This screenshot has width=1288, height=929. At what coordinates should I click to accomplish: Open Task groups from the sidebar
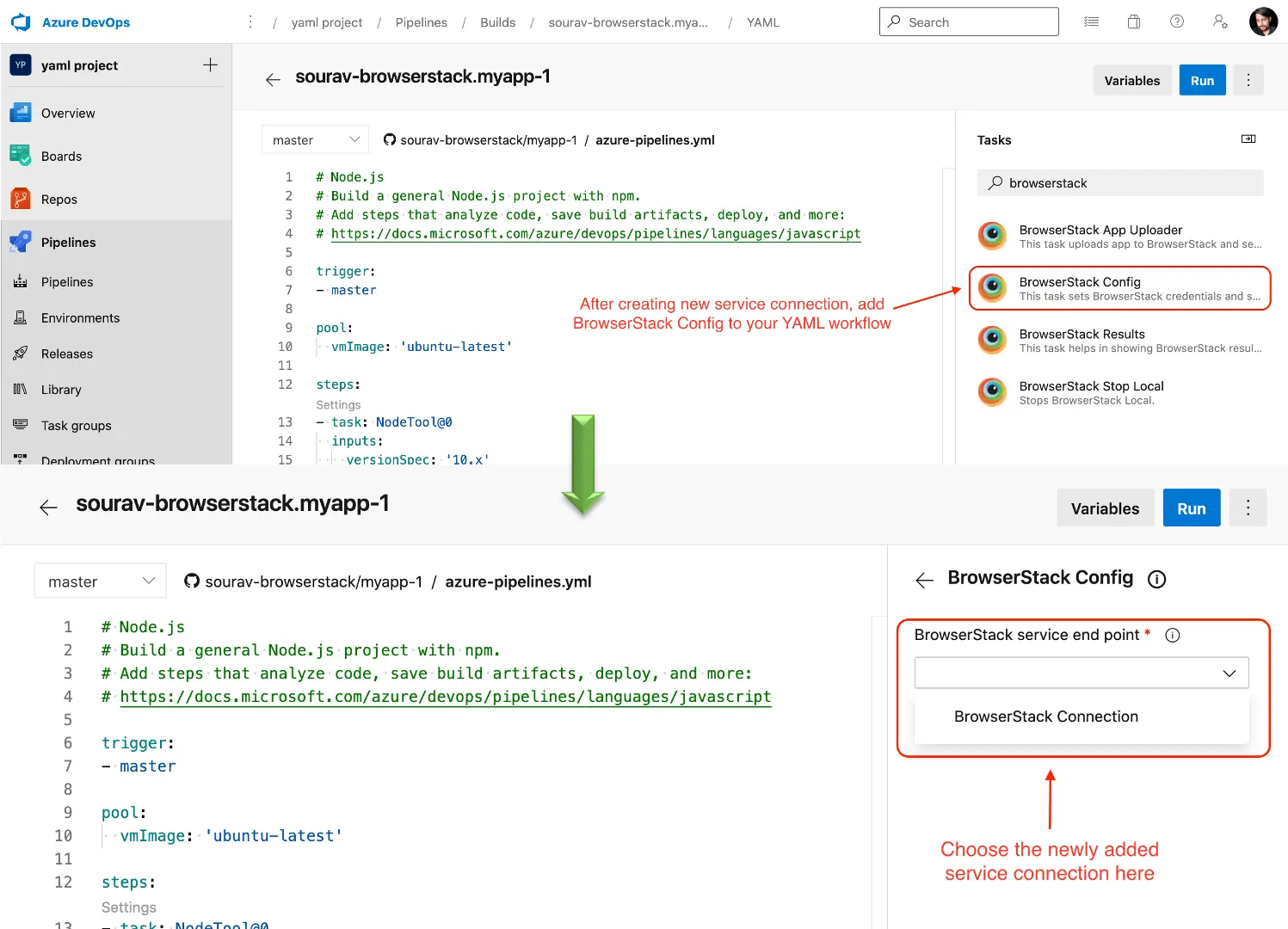(77, 425)
